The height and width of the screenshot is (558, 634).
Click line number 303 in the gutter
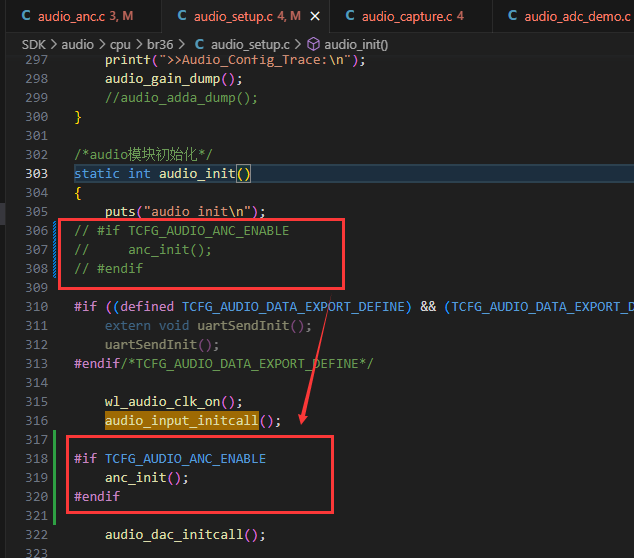pos(36,173)
